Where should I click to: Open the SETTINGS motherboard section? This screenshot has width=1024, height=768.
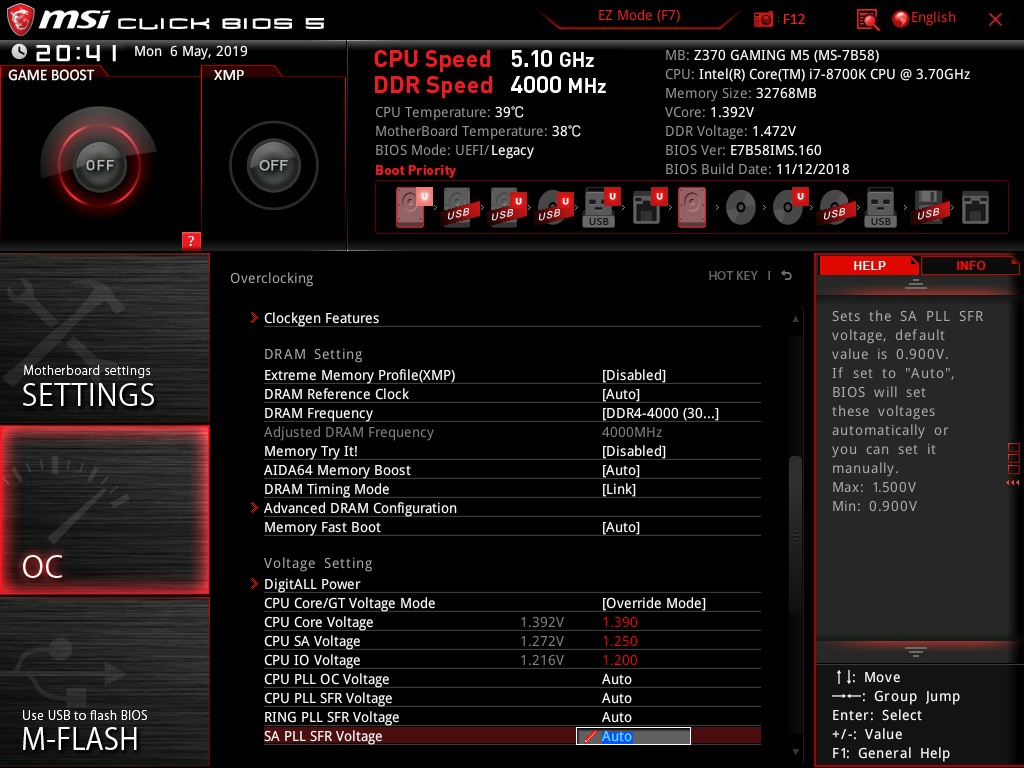pyautogui.click(x=104, y=338)
